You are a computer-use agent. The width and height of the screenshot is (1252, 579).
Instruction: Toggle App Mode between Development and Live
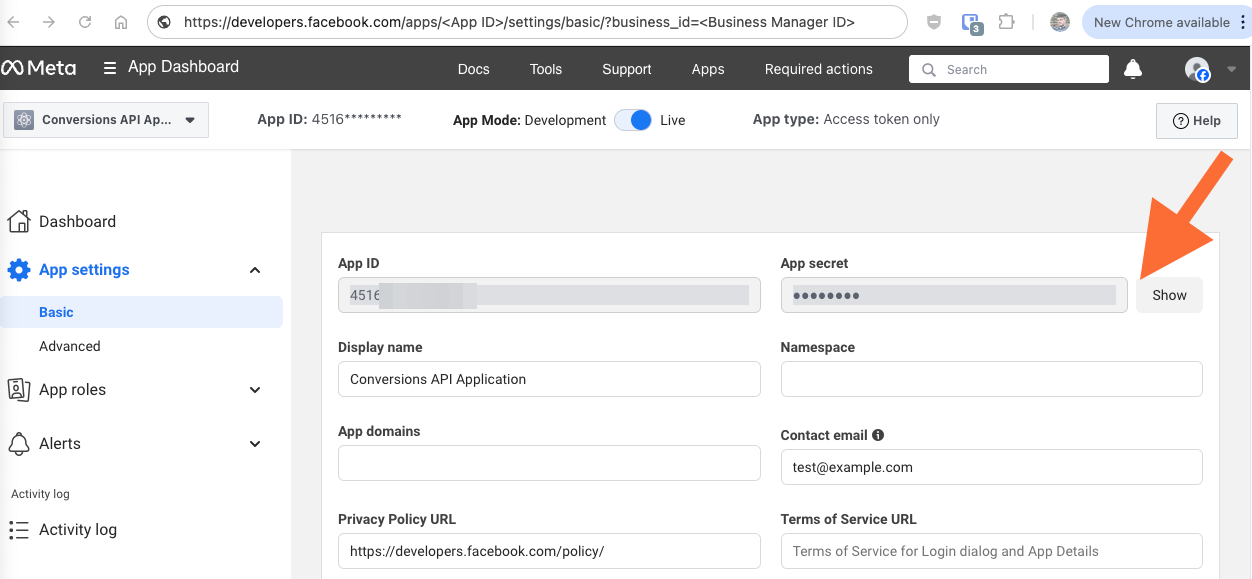point(633,120)
